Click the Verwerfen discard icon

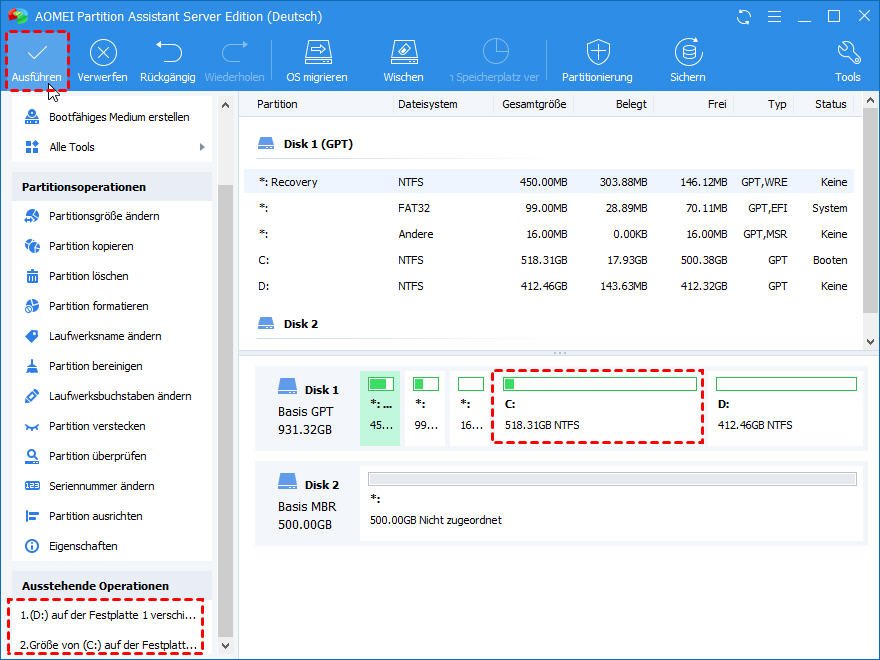coord(102,53)
